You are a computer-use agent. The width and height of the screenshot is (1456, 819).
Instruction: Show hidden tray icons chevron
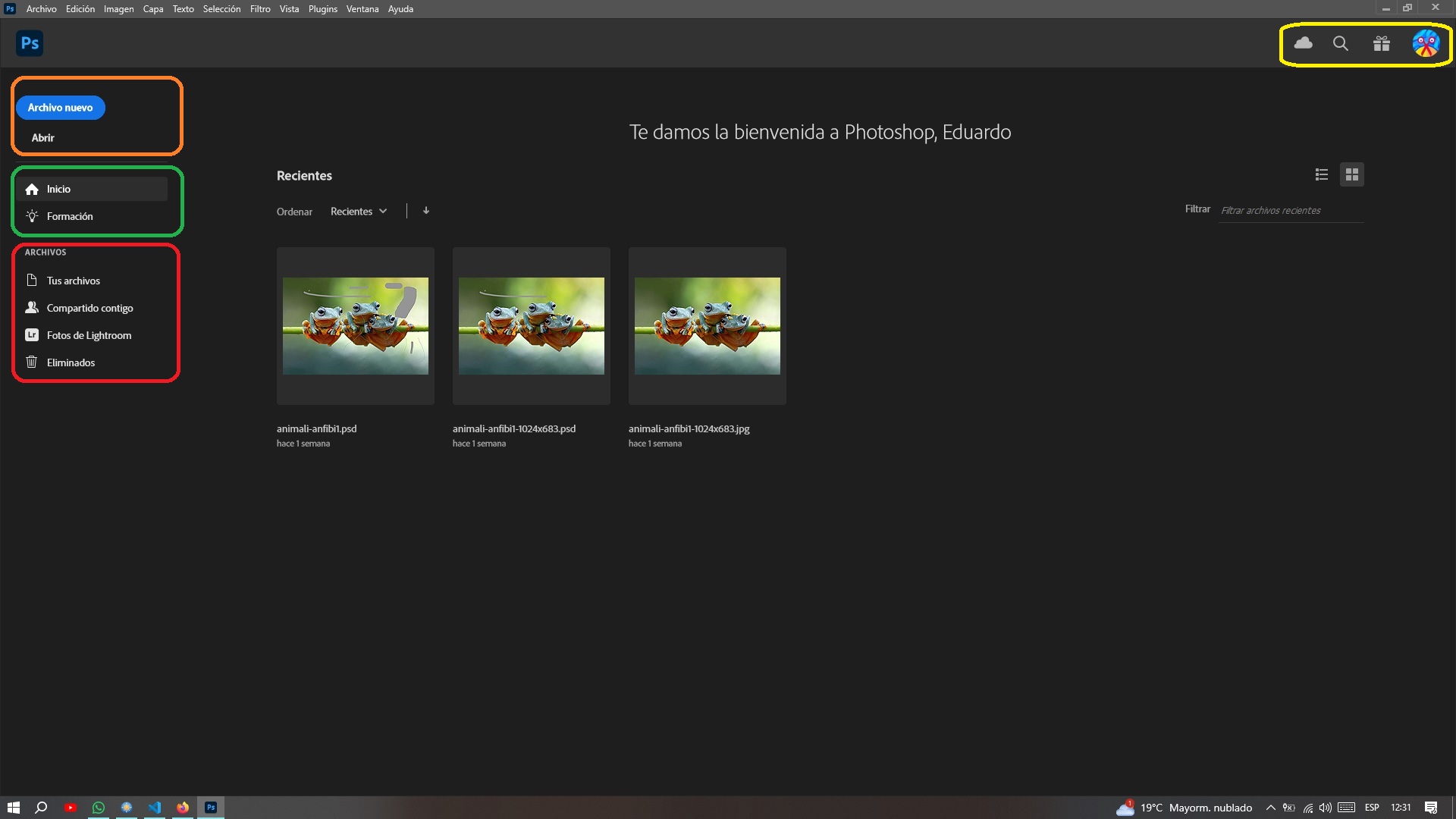pos(1270,808)
